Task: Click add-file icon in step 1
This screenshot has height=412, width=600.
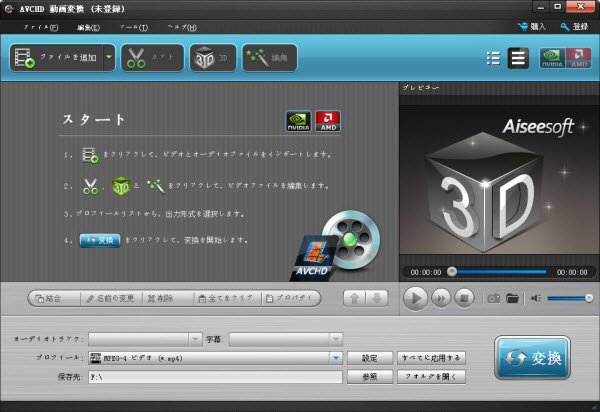Action: coord(90,155)
